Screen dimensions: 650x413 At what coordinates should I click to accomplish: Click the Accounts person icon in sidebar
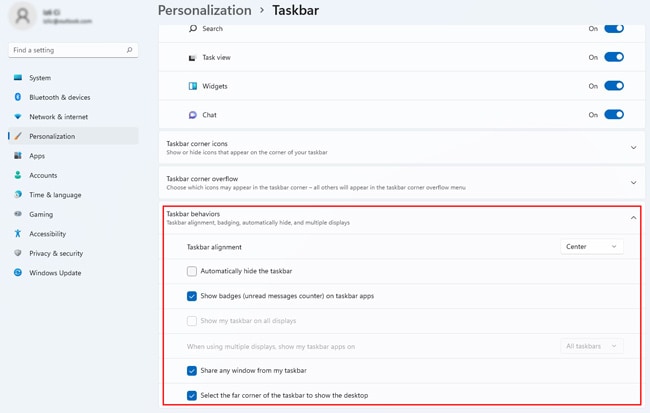point(17,175)
